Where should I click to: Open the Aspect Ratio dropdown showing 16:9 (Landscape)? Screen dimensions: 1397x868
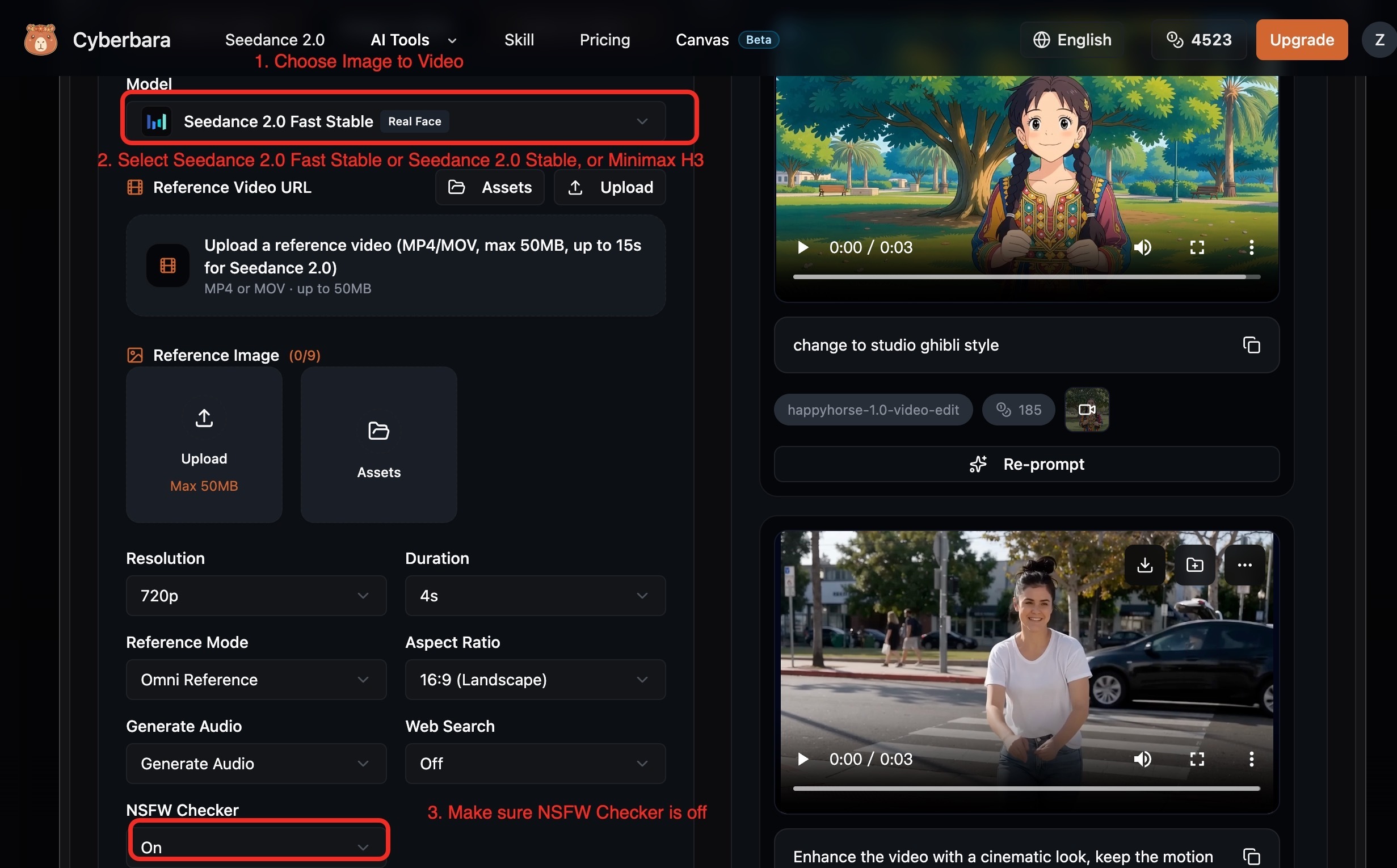535,680
